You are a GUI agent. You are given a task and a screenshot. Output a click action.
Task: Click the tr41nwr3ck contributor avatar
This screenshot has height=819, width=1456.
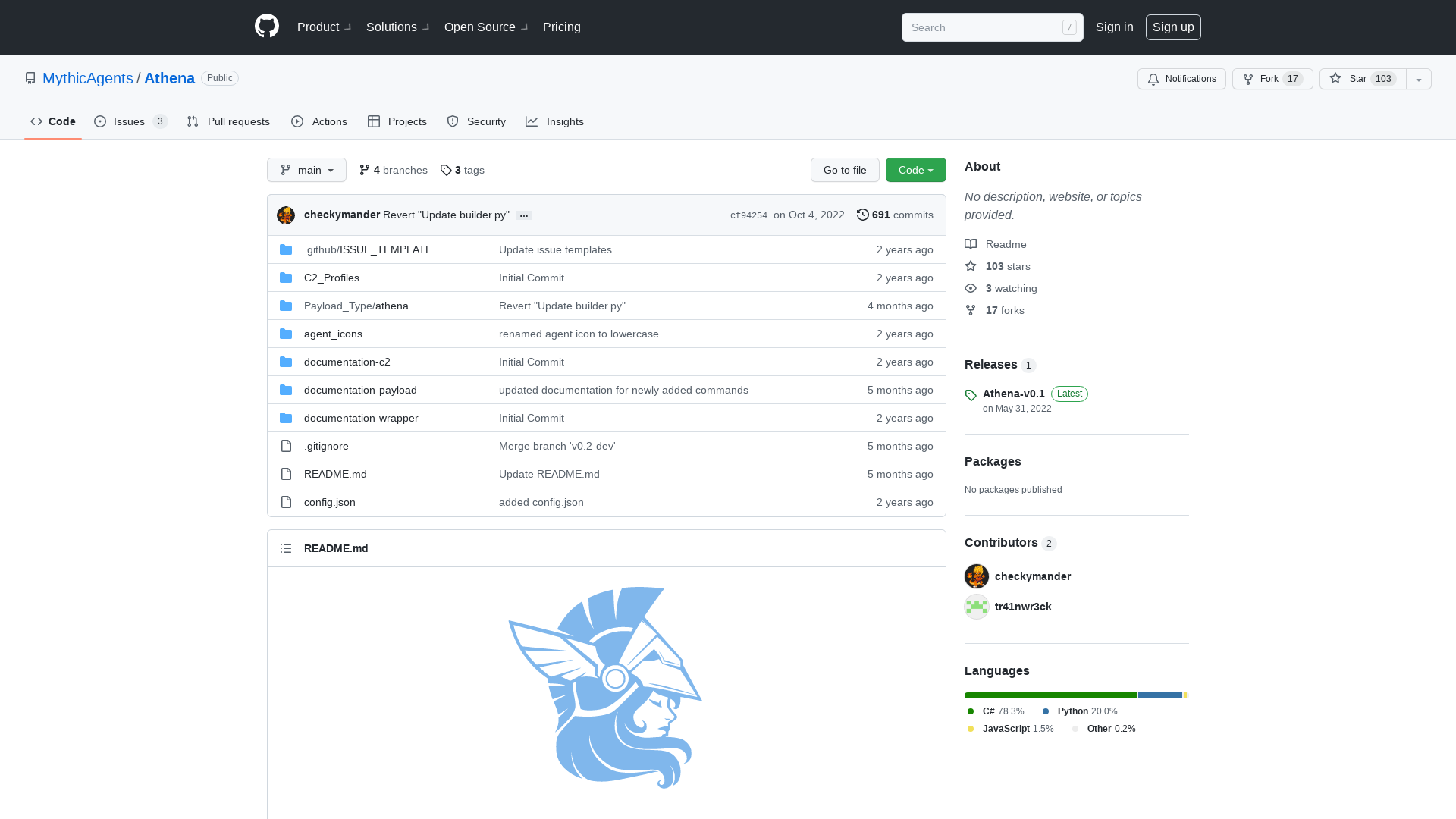977,607
